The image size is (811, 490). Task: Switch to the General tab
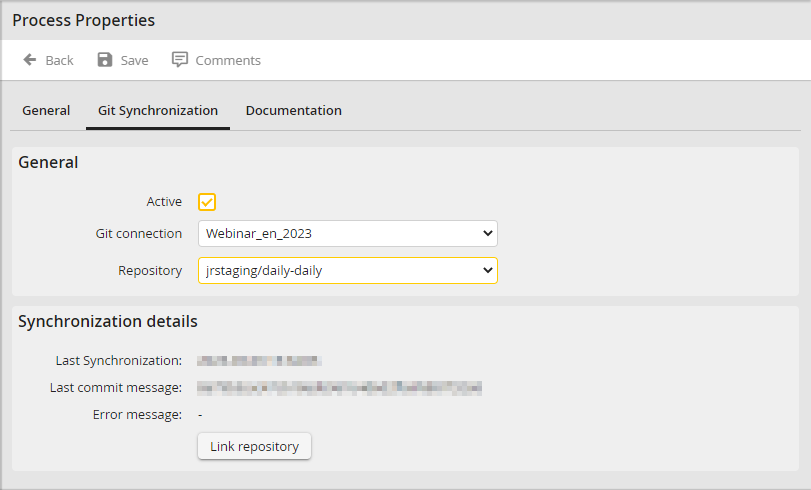46,111
